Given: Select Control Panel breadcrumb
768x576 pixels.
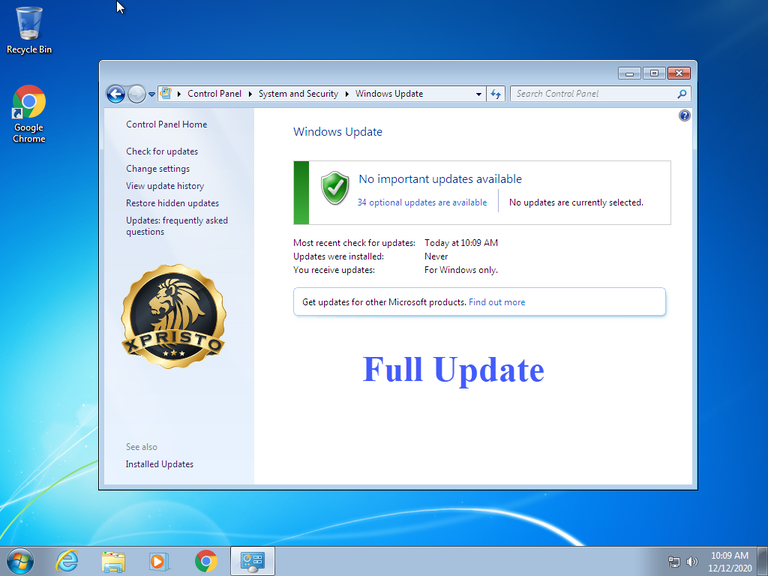Looking at the screenshot, I should (x=214, y=94).
